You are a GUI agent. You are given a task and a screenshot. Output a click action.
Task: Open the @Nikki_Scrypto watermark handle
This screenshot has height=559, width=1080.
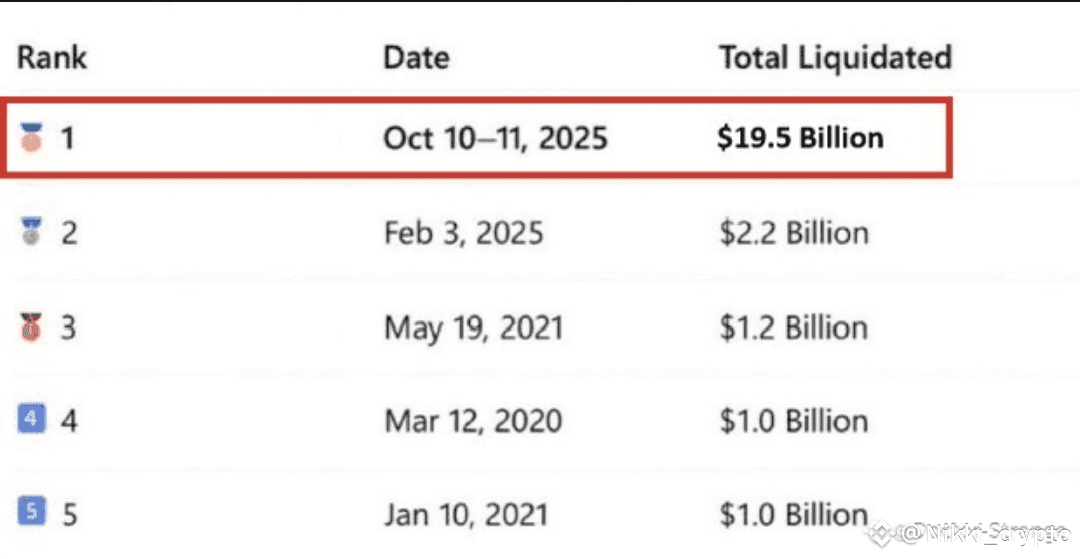[984, 533]
